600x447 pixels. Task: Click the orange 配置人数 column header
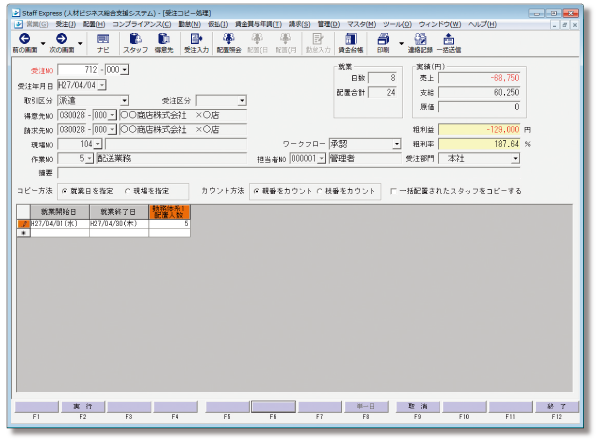pos(170,212)
